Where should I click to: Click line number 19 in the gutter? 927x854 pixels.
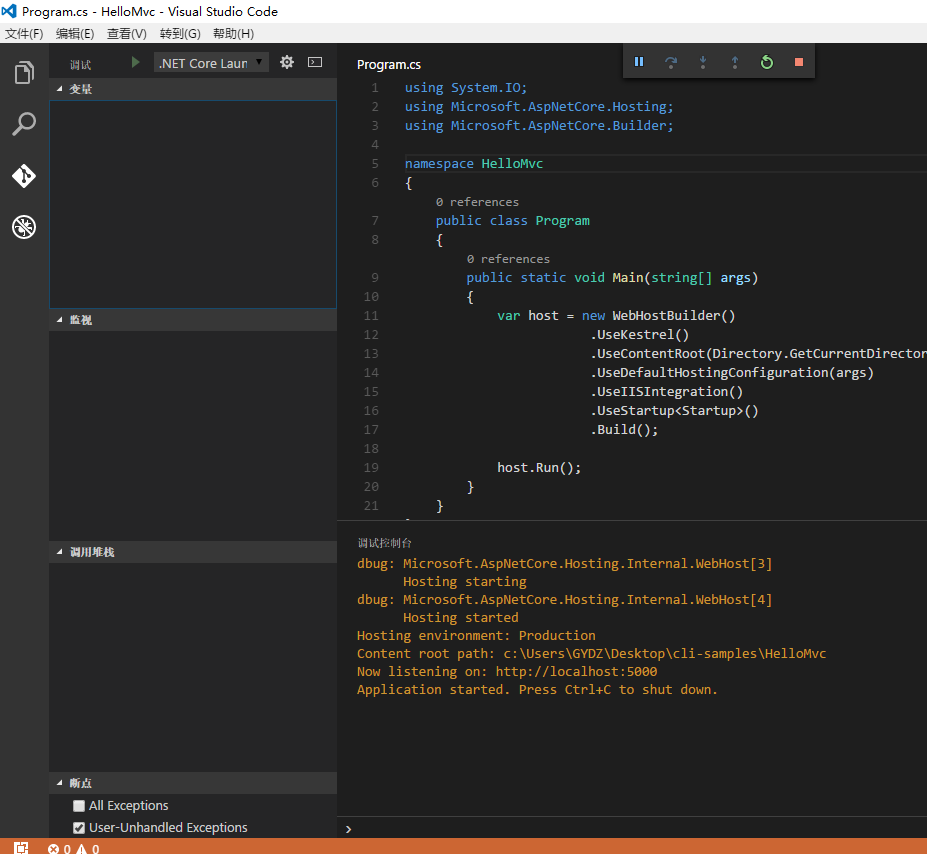point(371,467)
